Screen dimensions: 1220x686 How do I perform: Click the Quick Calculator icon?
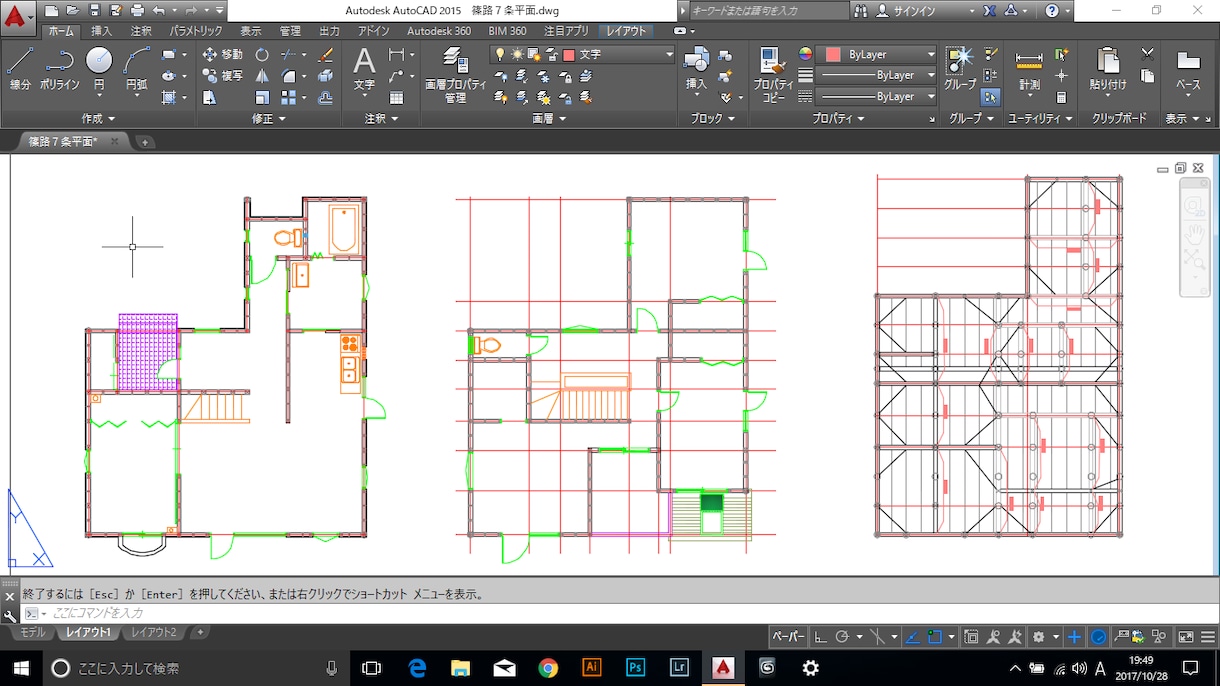1061,98
